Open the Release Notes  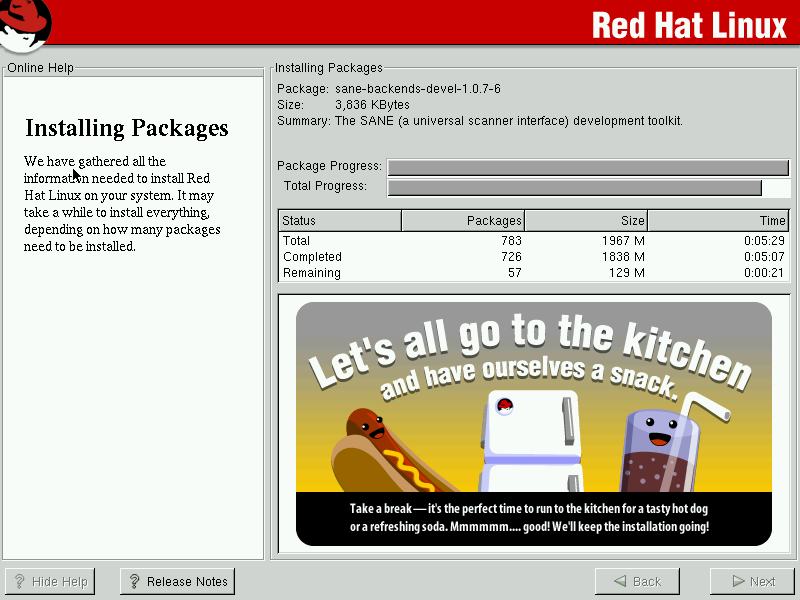[178, 581]
